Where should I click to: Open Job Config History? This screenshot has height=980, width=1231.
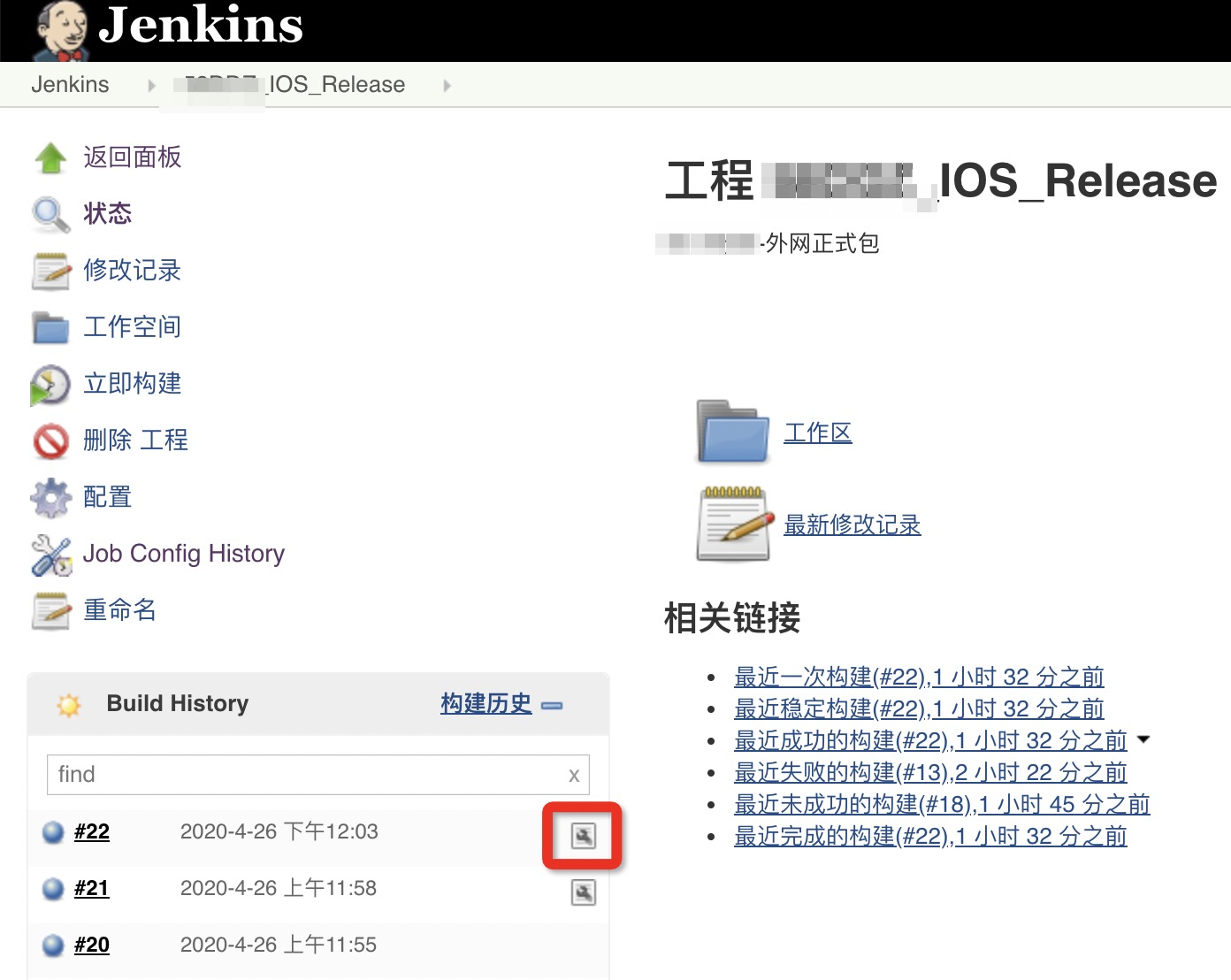click(x=184, y=554)
